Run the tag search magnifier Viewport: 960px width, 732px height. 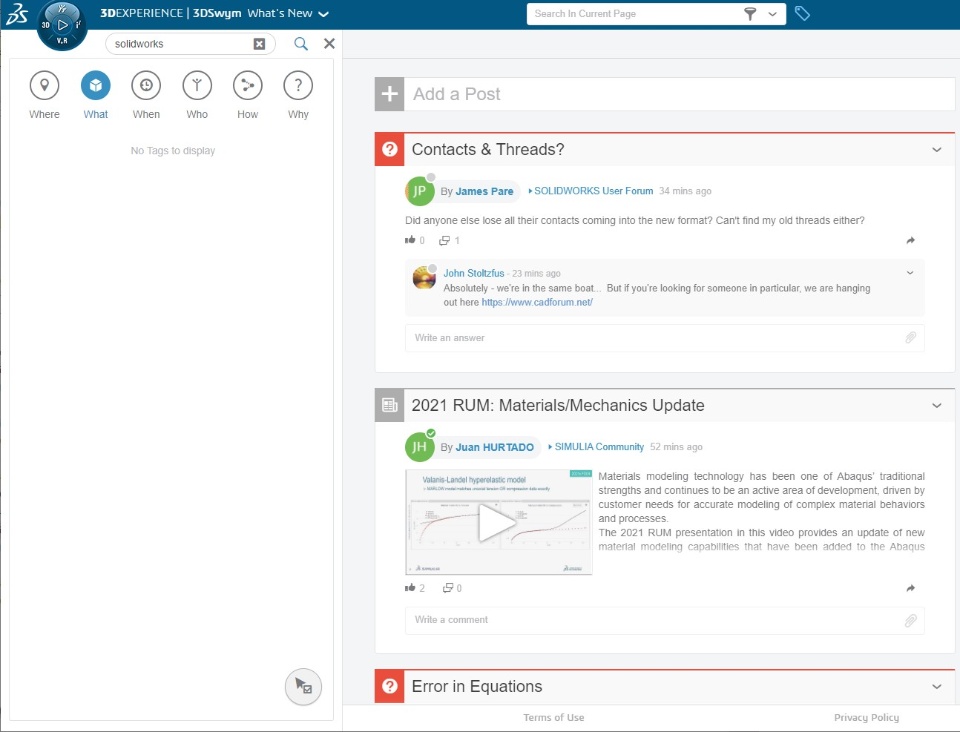tap(301, 43)
